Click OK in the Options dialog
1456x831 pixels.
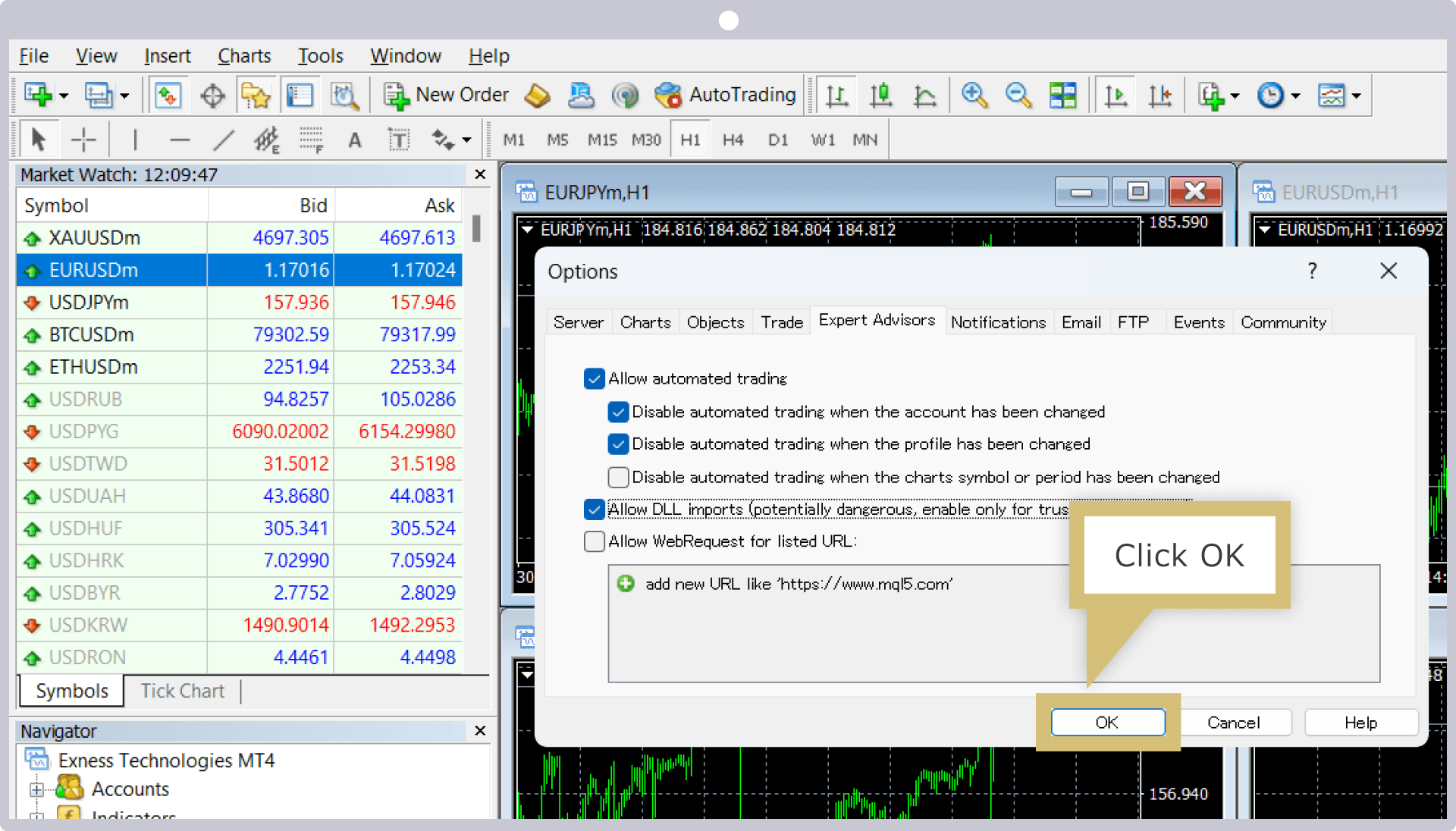1107,723
